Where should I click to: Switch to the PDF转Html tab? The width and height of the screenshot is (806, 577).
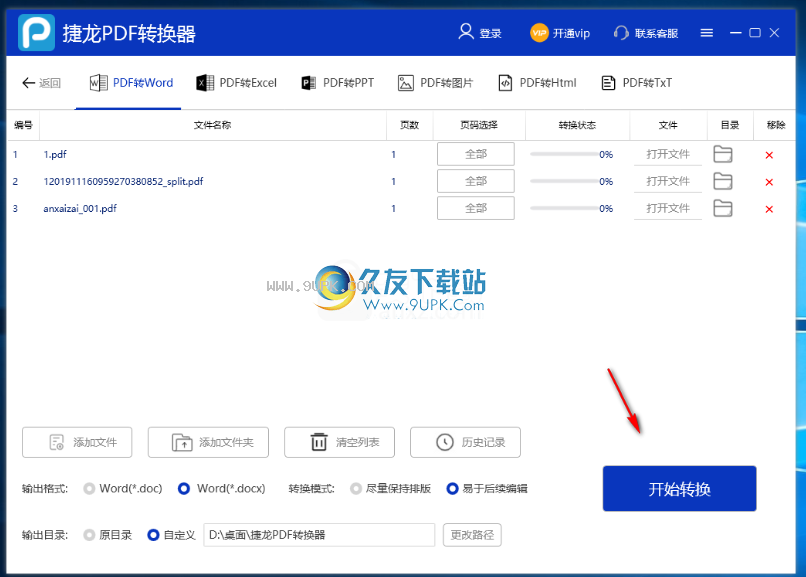pos(537,83)
